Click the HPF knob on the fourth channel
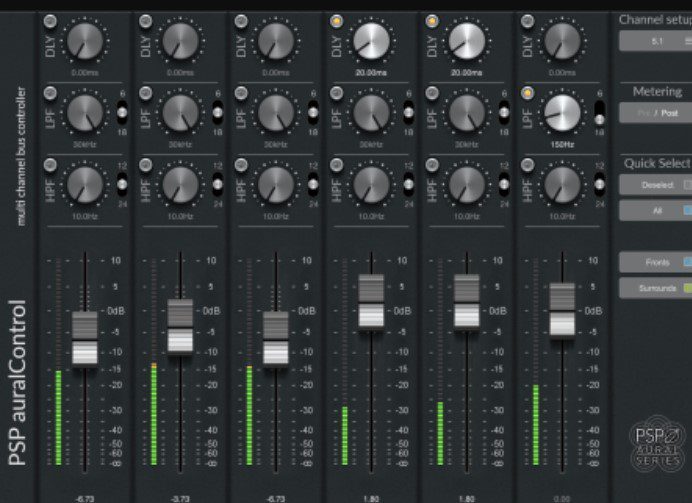Image resolution: width=692 pixels, height=503 pixels. point(371,185)
